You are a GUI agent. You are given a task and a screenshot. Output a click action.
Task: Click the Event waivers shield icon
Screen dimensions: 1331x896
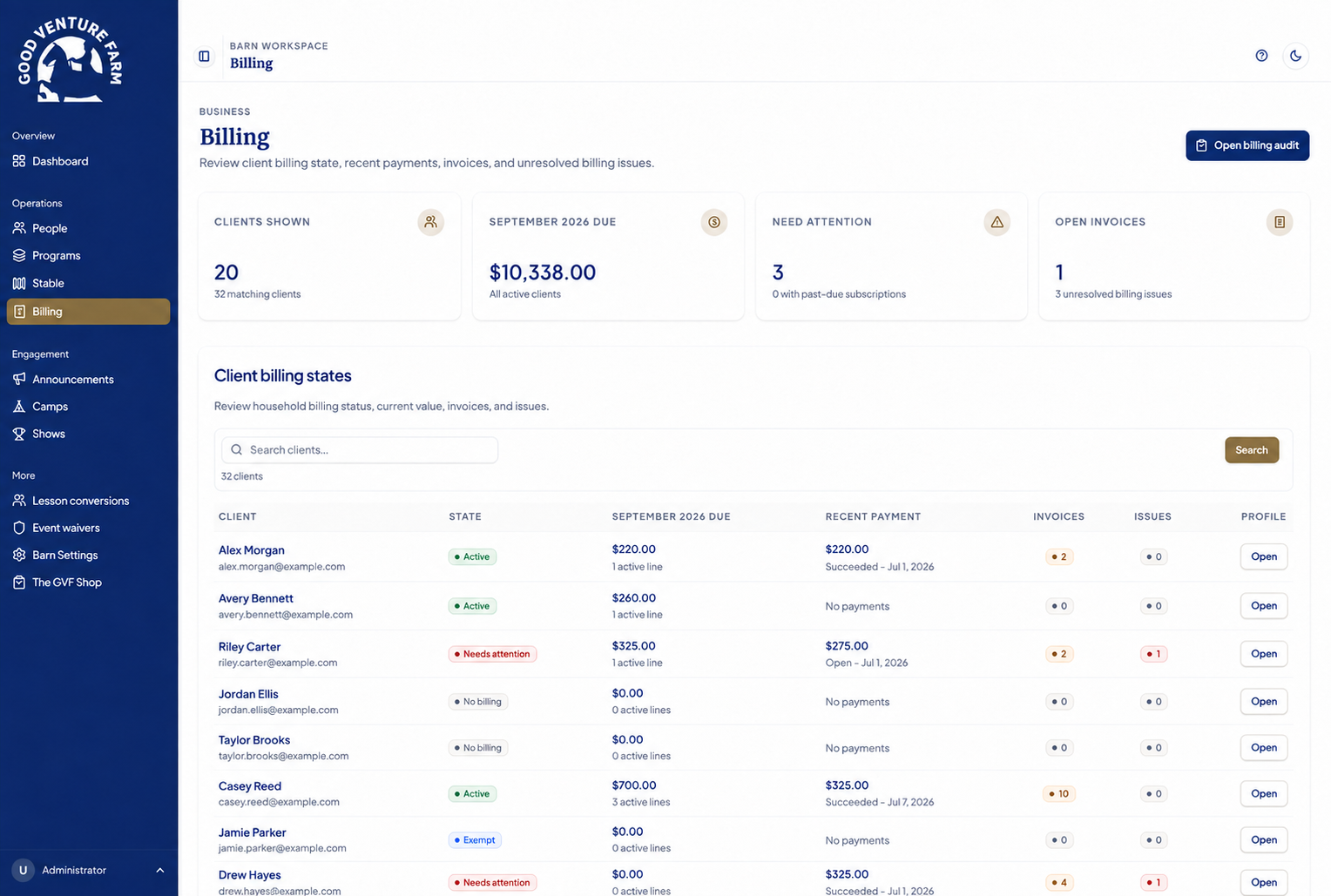coord(19,528)
